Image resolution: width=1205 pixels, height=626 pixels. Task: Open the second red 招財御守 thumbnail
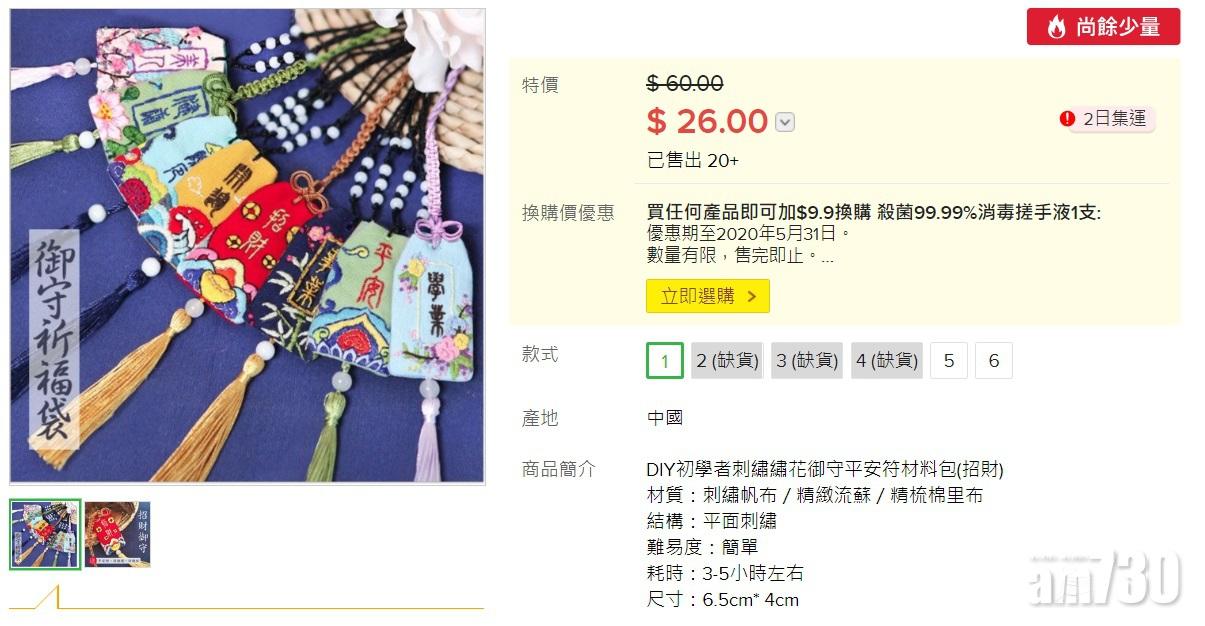118,535
